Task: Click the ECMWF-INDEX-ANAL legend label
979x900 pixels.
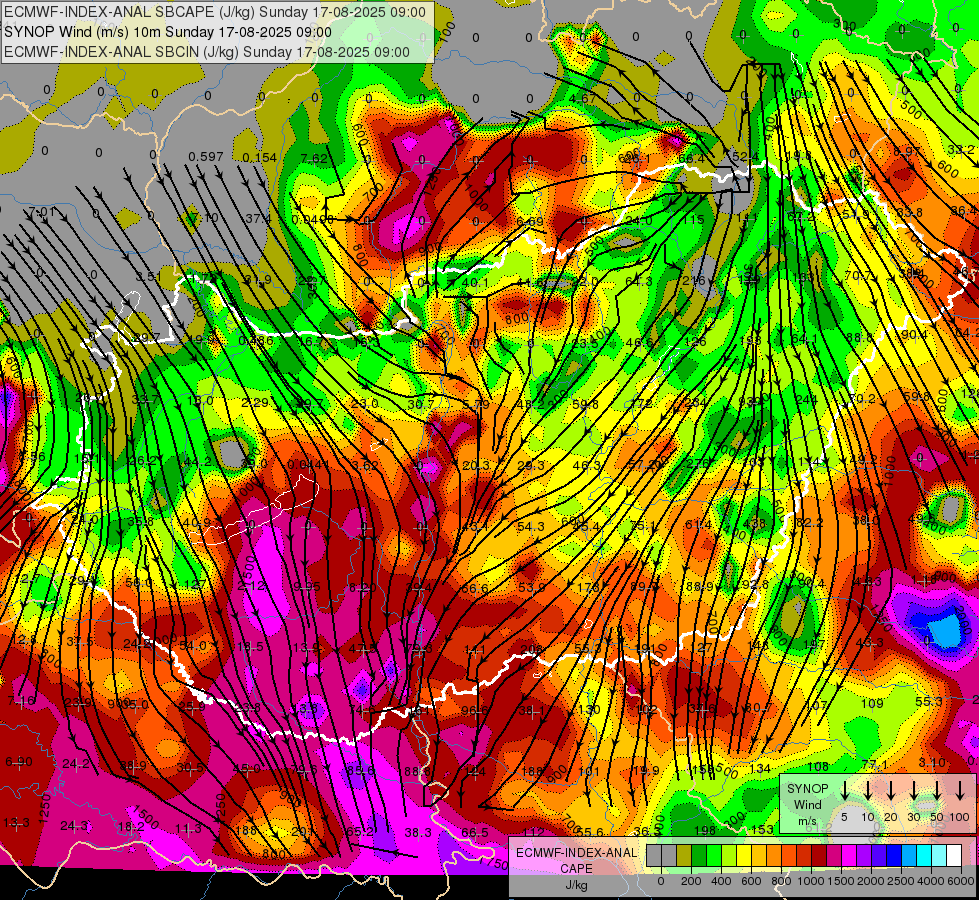Action: (576, 853)
